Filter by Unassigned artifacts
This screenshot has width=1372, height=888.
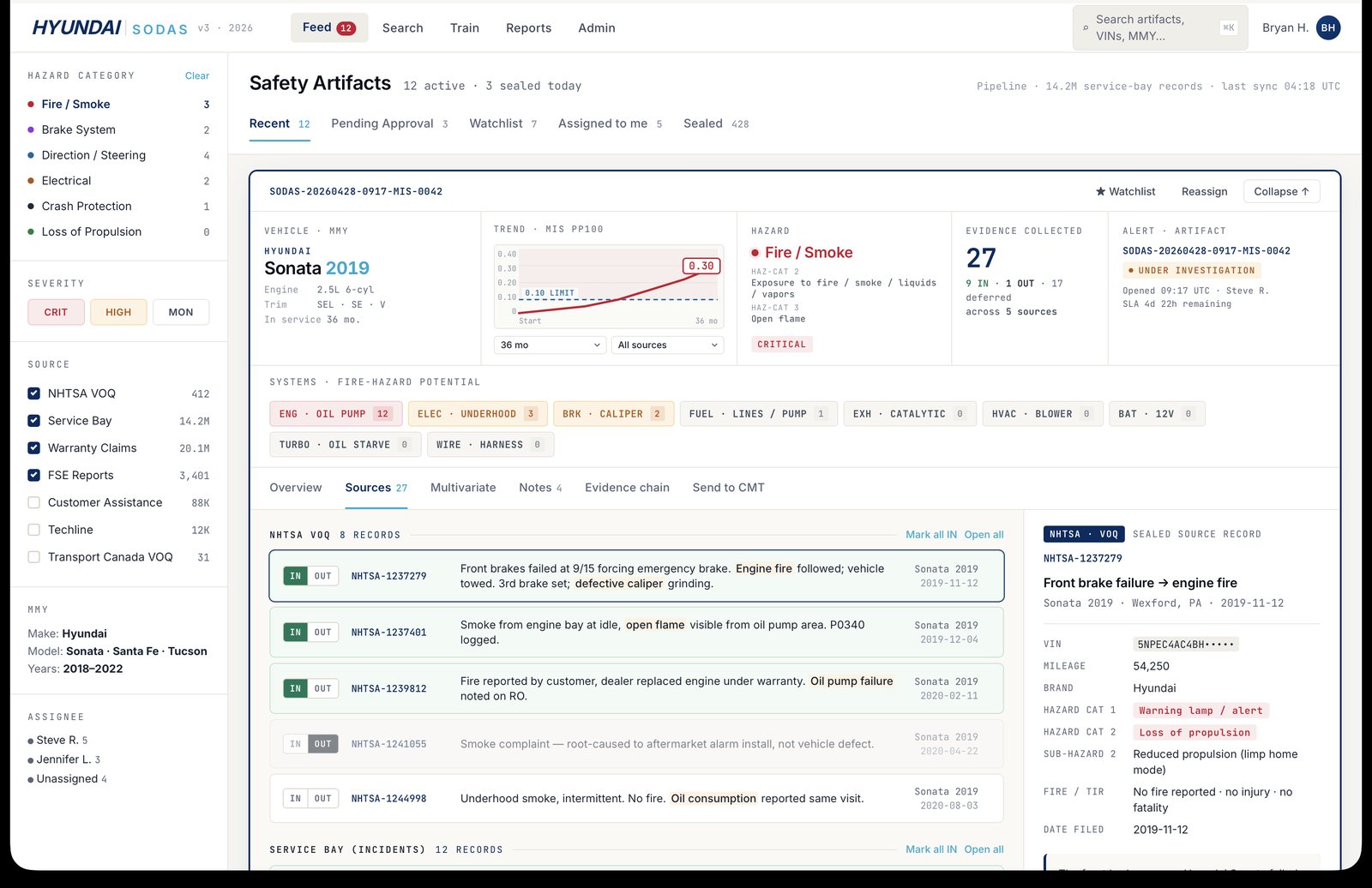(x=68, y=779)
